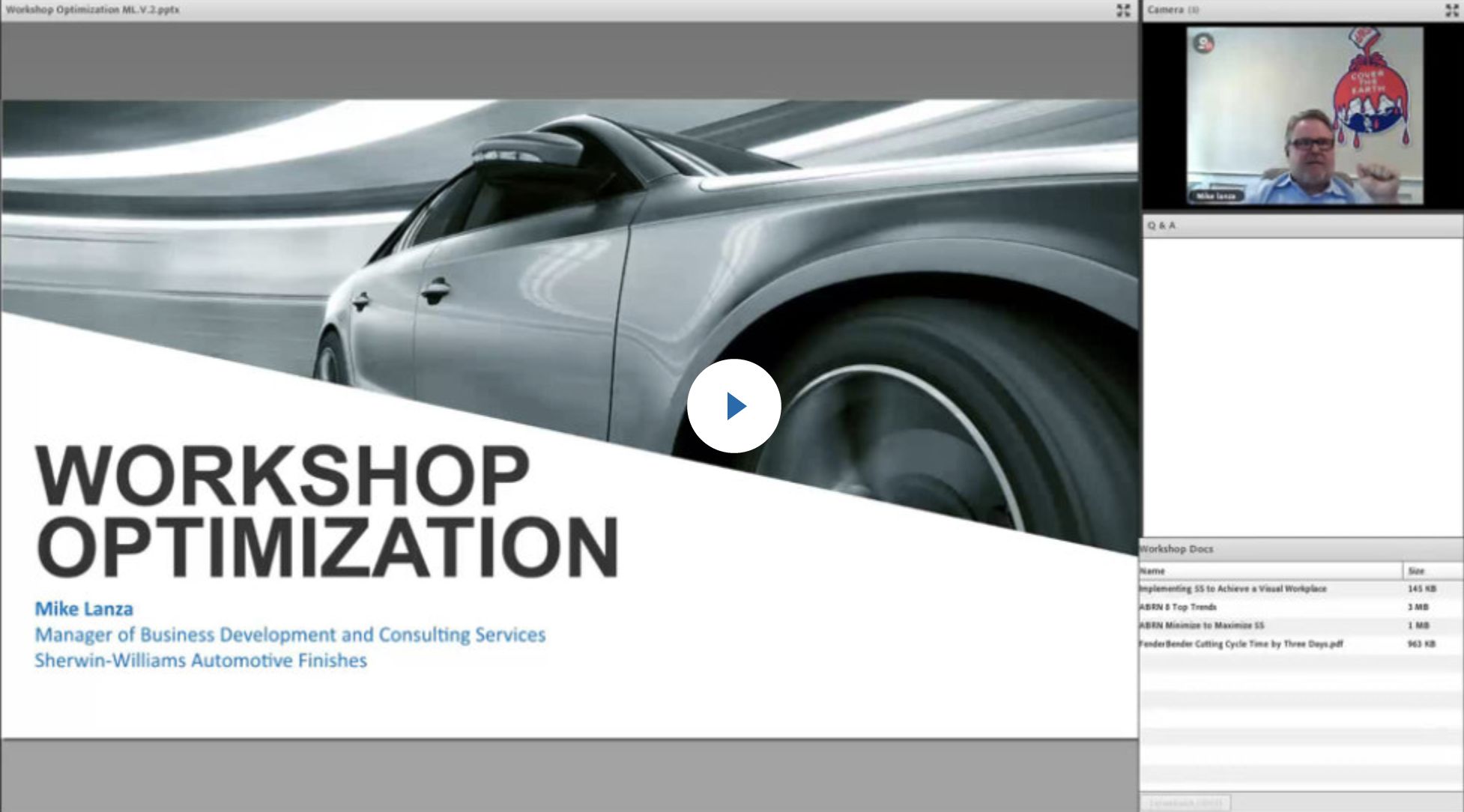Image resolution: width=1464 pixels, height=812 pixels.
Task: Click the Mike Lanza name label on video
Action: 1215,196
